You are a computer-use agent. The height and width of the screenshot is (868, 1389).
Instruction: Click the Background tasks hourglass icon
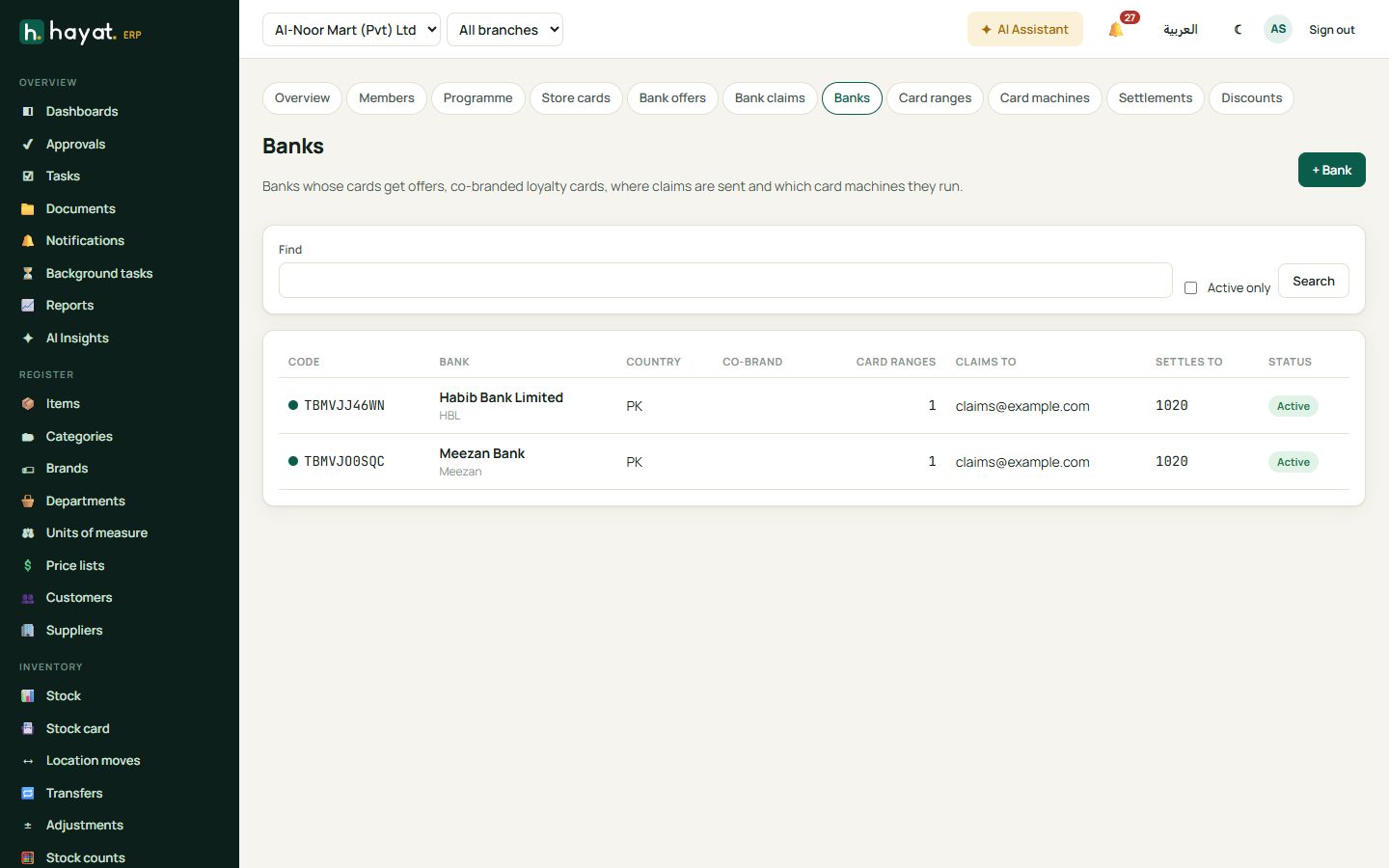[28, 274]
